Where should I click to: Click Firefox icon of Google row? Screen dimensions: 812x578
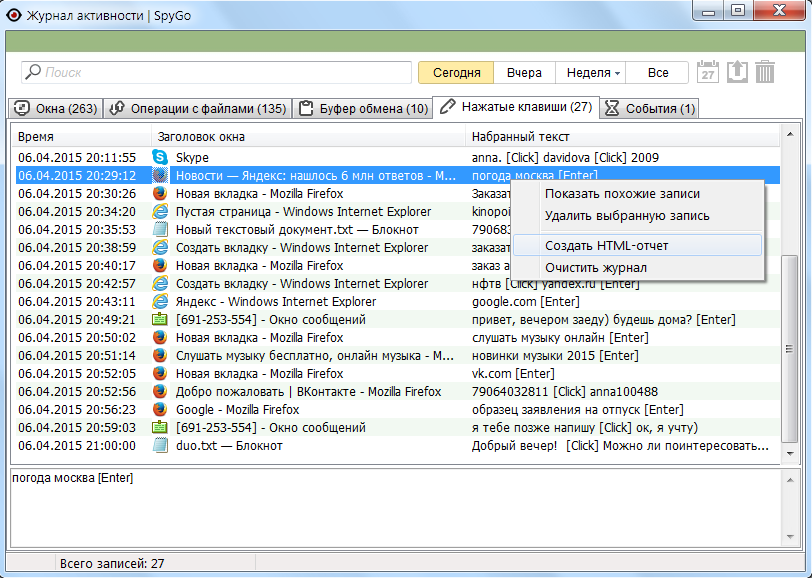(x=160, y=410)
